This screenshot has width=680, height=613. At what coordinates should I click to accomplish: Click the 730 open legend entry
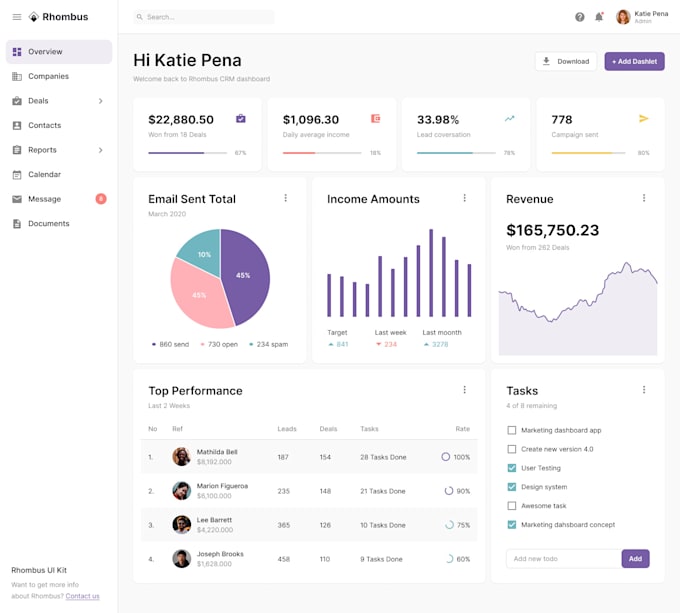point(219,344)
